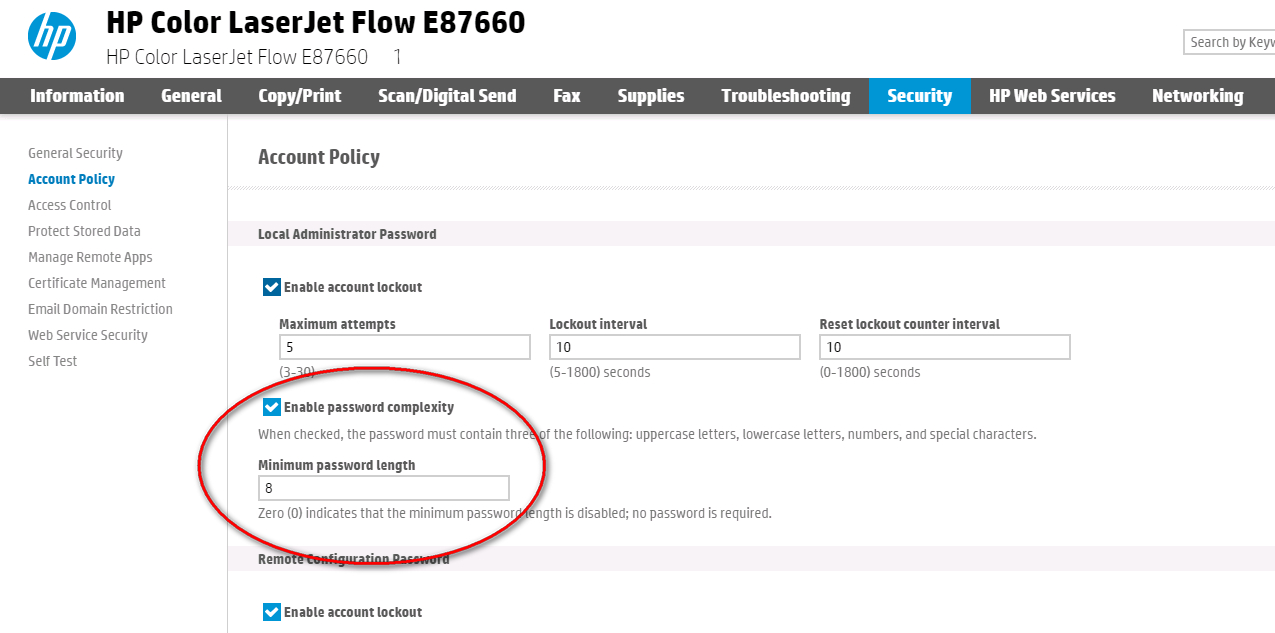Image resolution: width=1275 pixels, height=633 pixels.
Task: Open General Security settings page
Action: pyautogui.click(x=75, y=153)
